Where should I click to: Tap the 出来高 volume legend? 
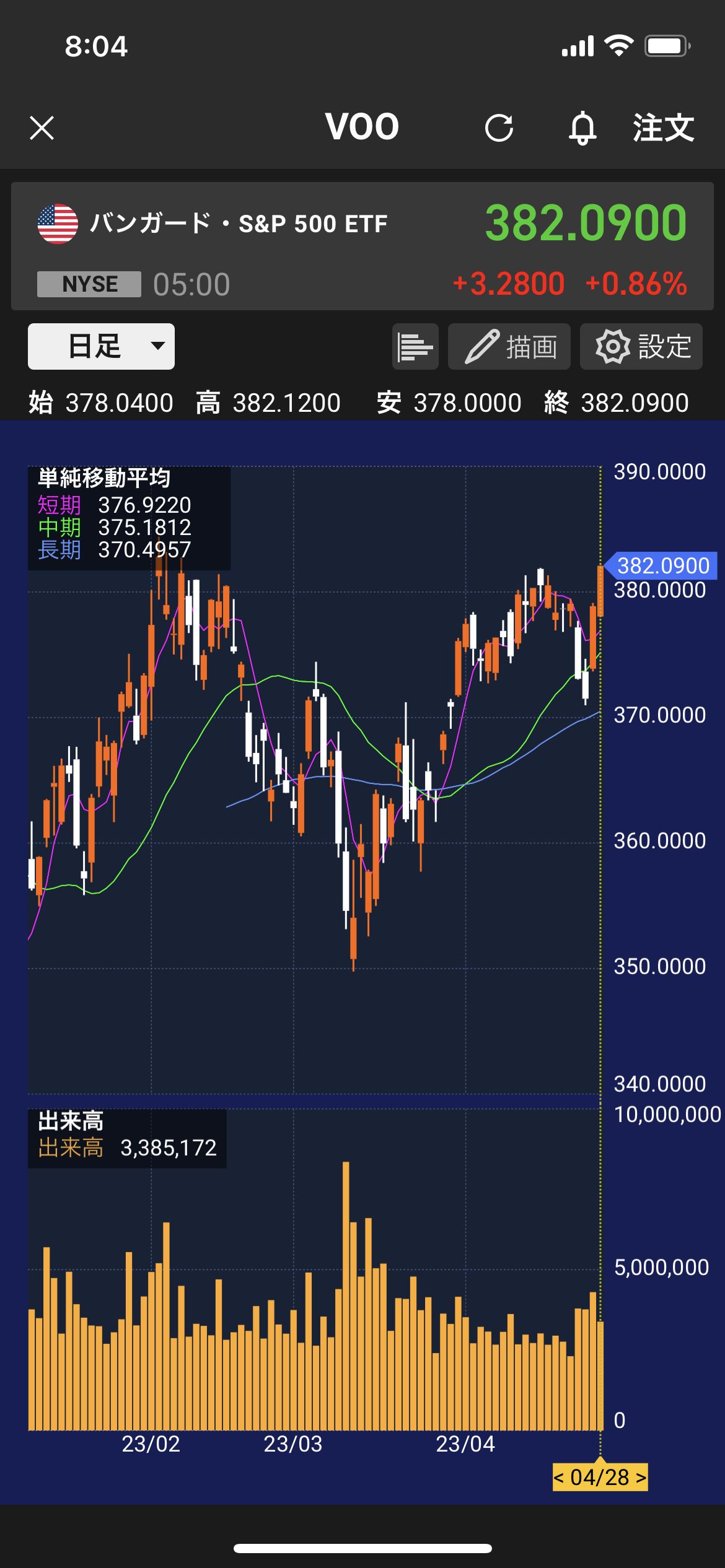point(71,1122)
